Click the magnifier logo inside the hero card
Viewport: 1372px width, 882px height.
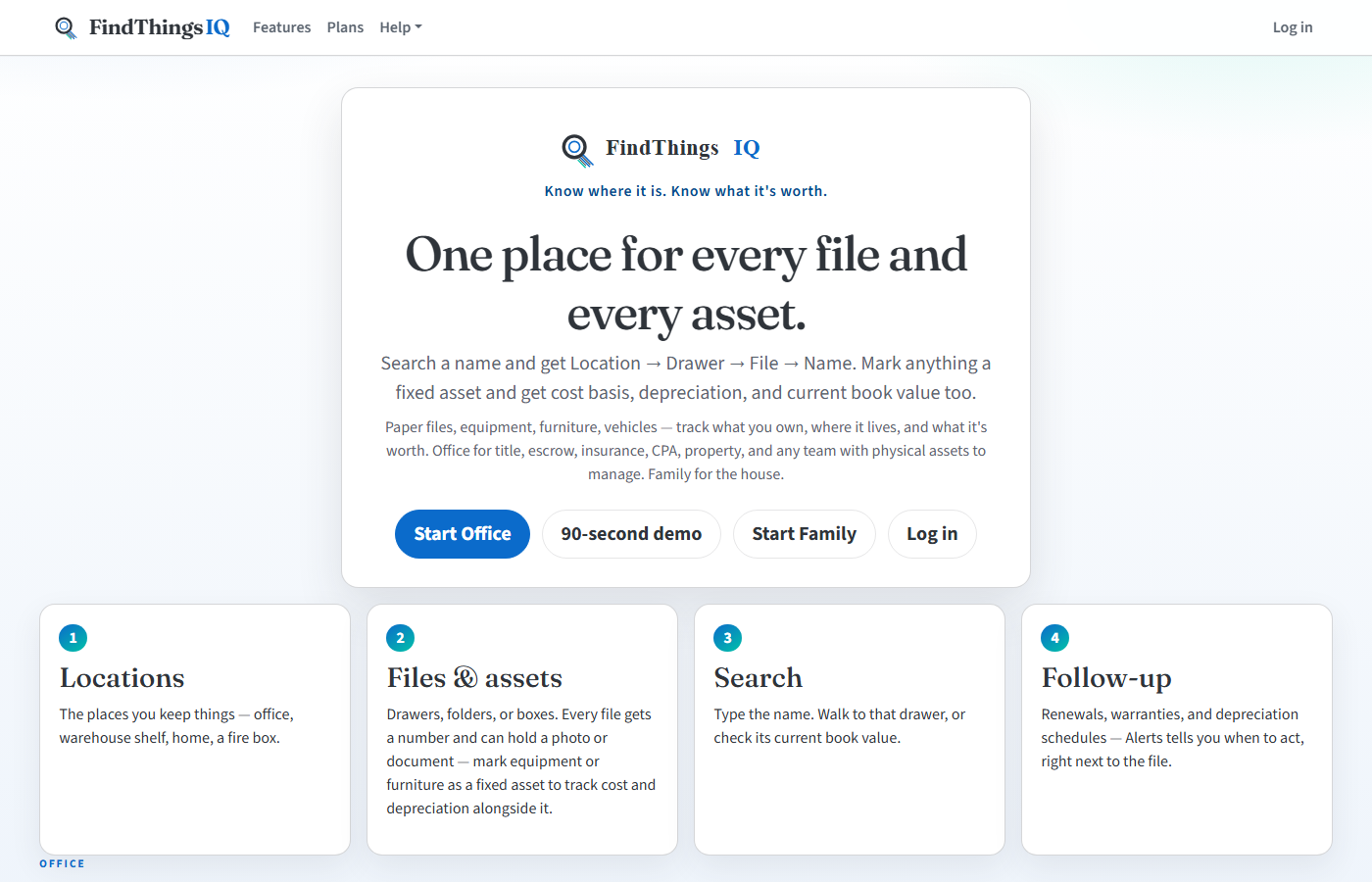(577, 150)
